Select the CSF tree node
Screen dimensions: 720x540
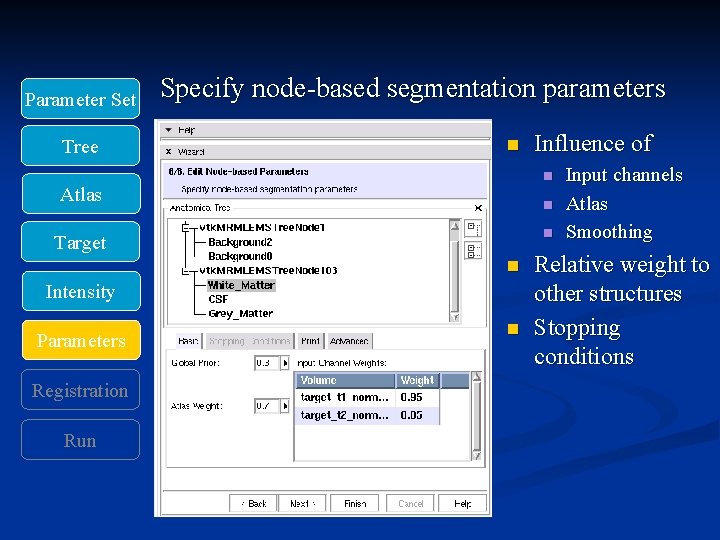pos(218,299)
